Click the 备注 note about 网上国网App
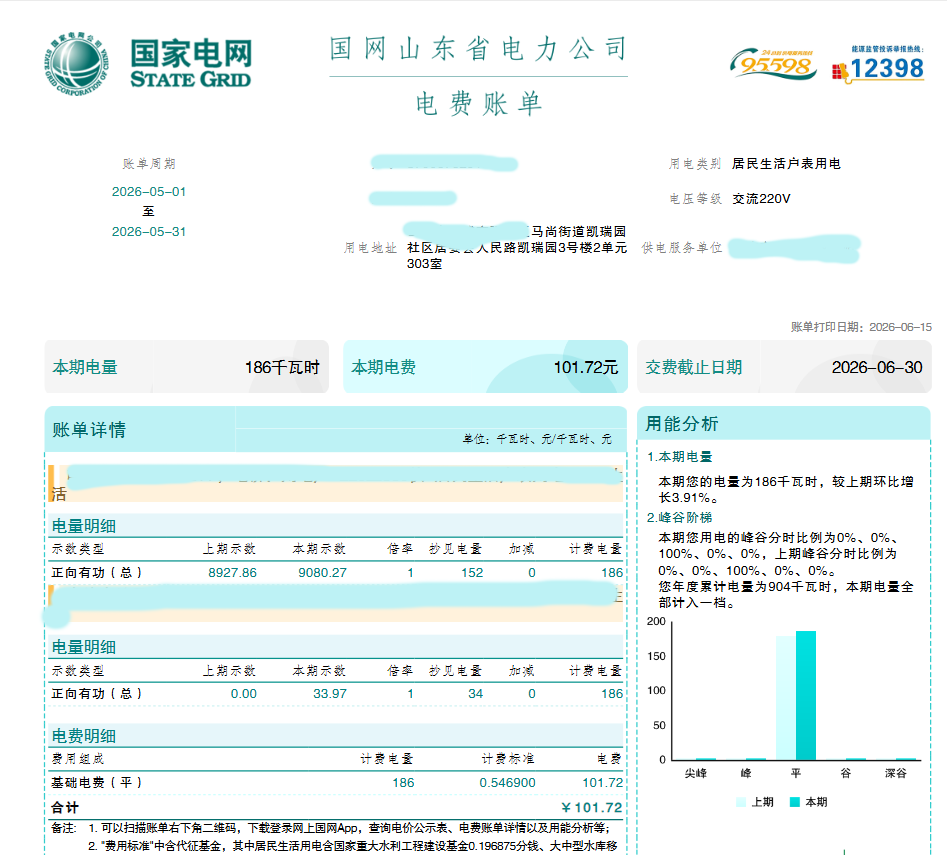 tap(349, 828)
